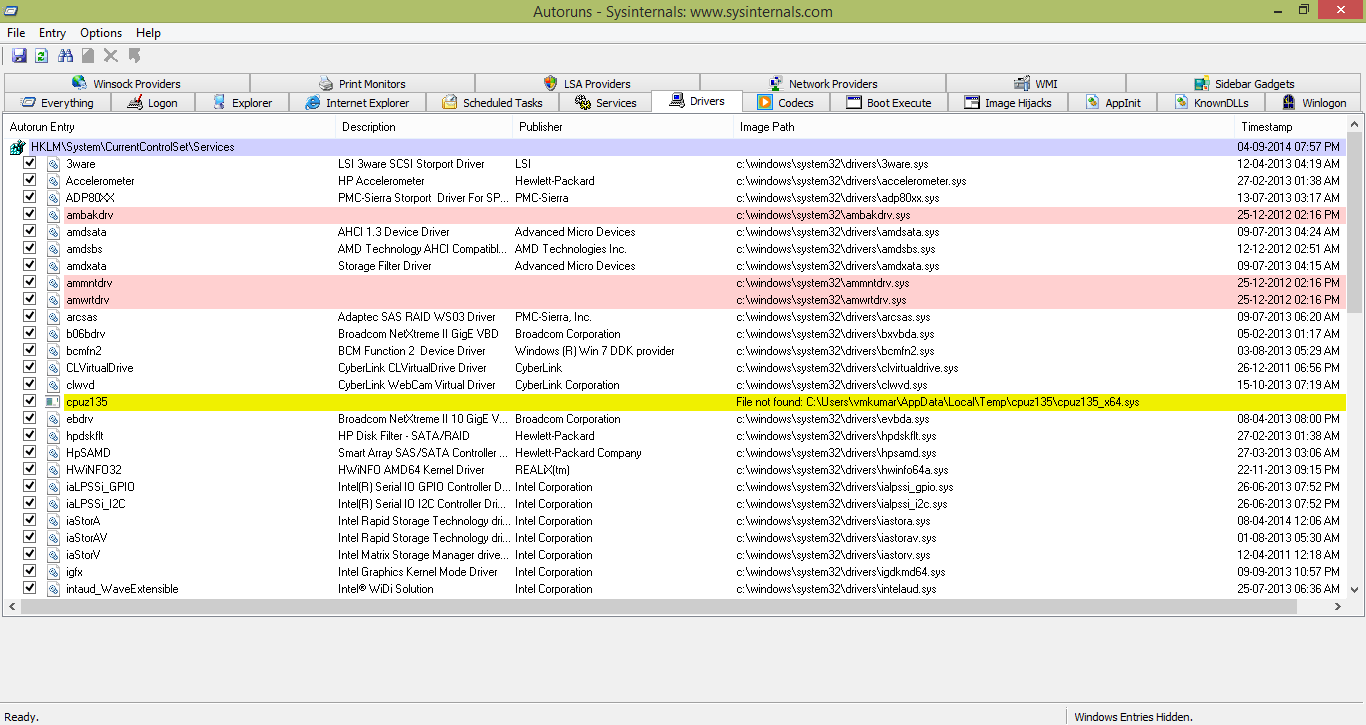The height and width of the screenshot is (725, 1366).
Task: Uncheck the b06bdrv entry checkbox
Action: (x=30, y=334)
